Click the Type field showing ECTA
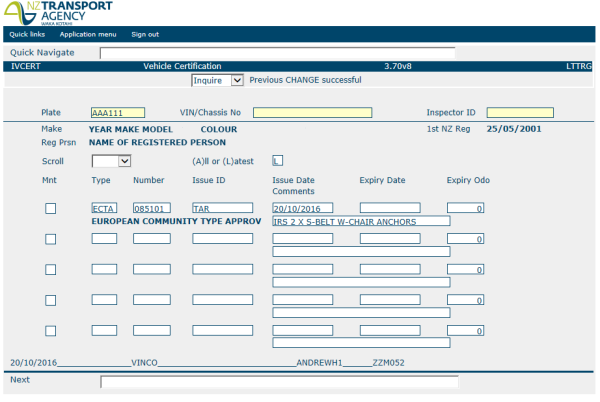This screenshot has height=402, width=600. pos(104,208)
